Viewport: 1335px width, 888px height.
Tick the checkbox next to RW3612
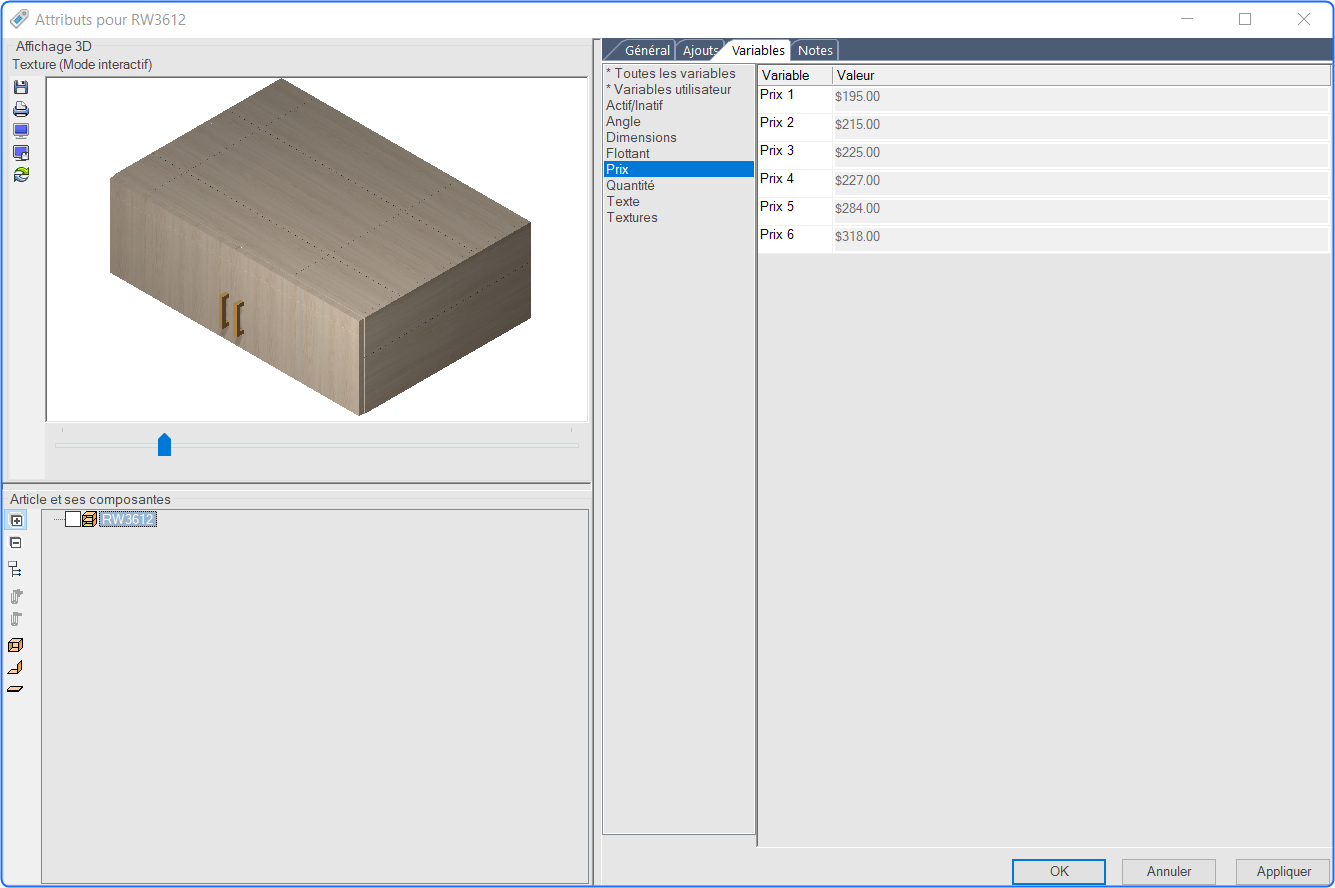[x=73, y=519]
